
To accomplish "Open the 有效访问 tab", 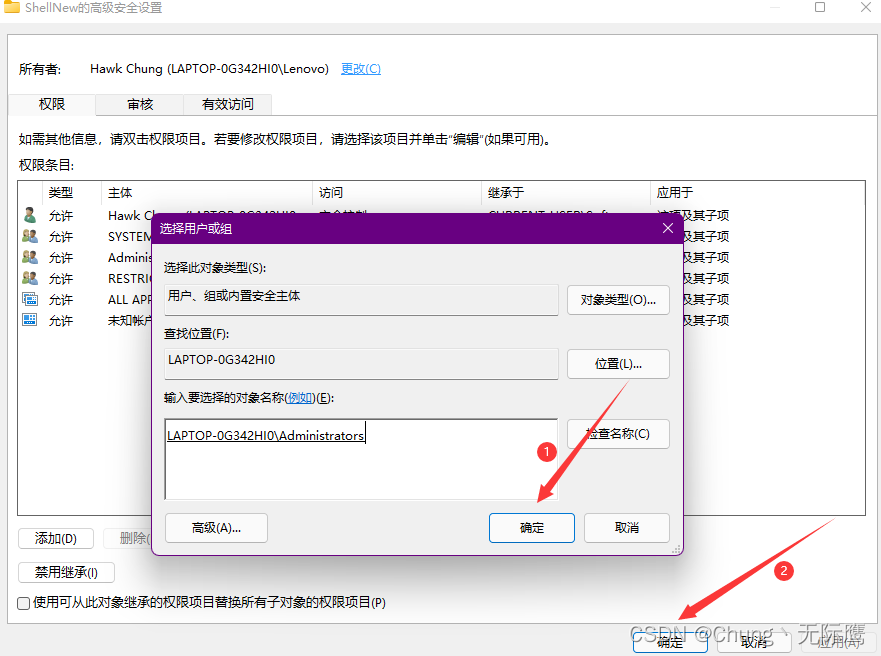I will click(228, 104).
